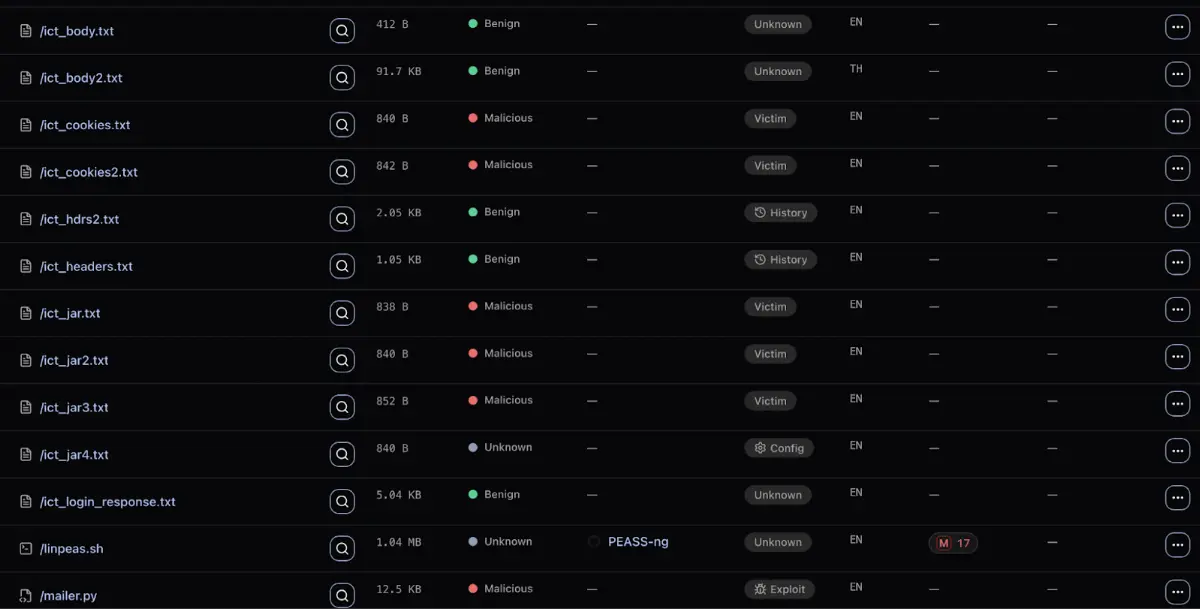Click the M 17 detection badge
The image size is (1200, 609).
point(953,543)
